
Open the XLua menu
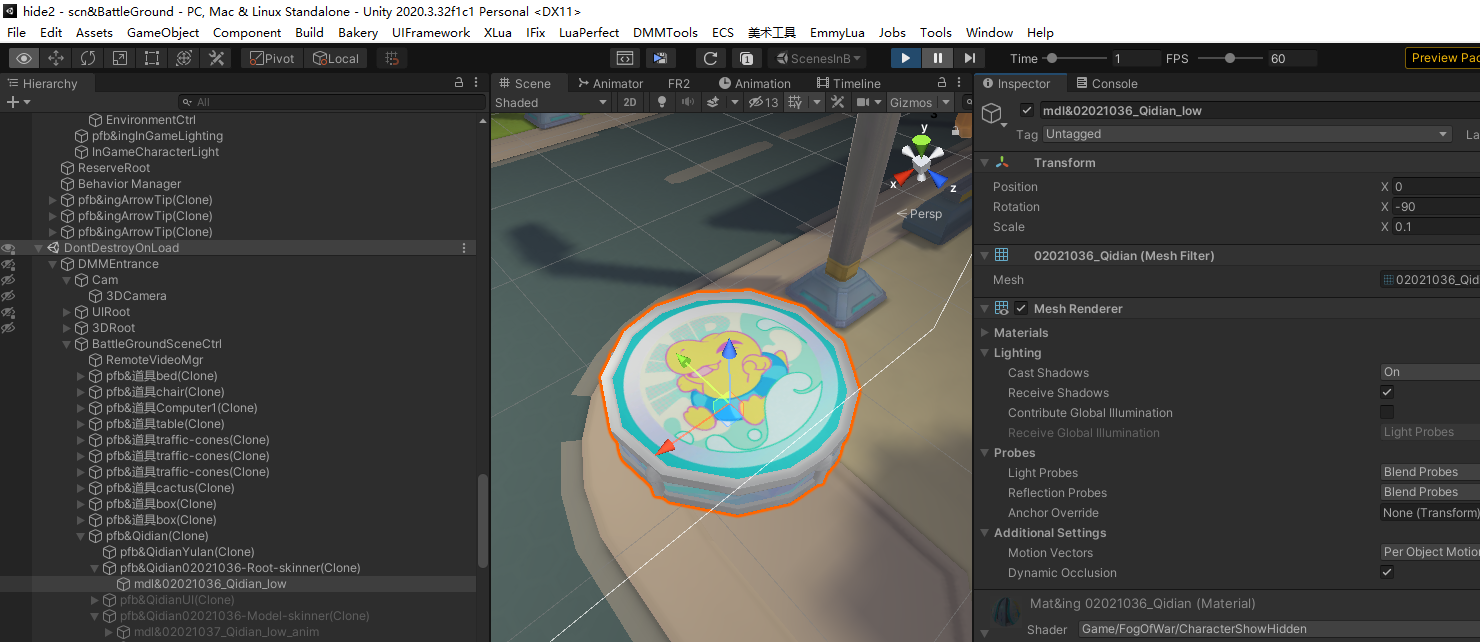pyautogui.click(x=497, y=32)
